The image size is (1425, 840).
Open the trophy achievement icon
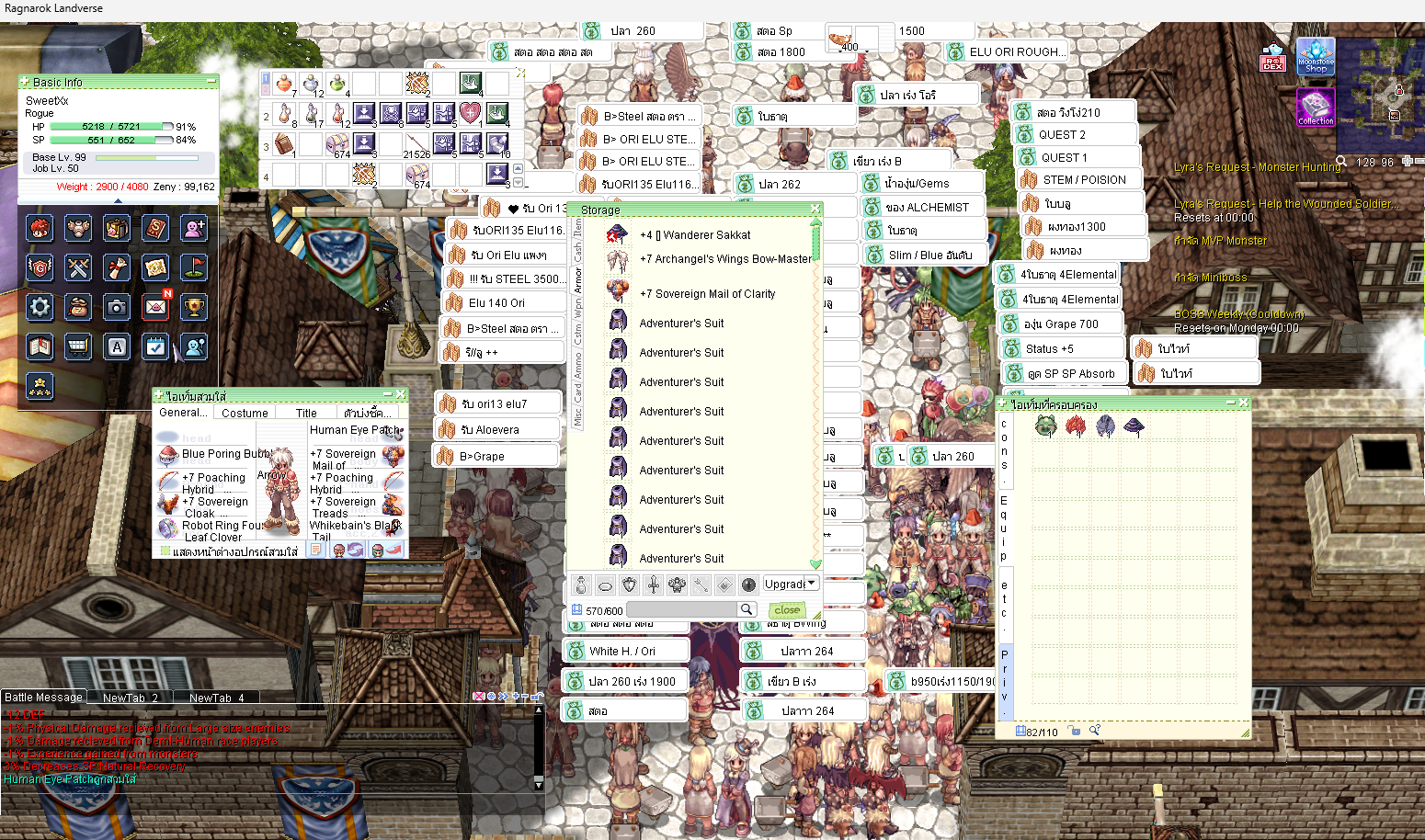pyautogui.click(x=194, y=307)
